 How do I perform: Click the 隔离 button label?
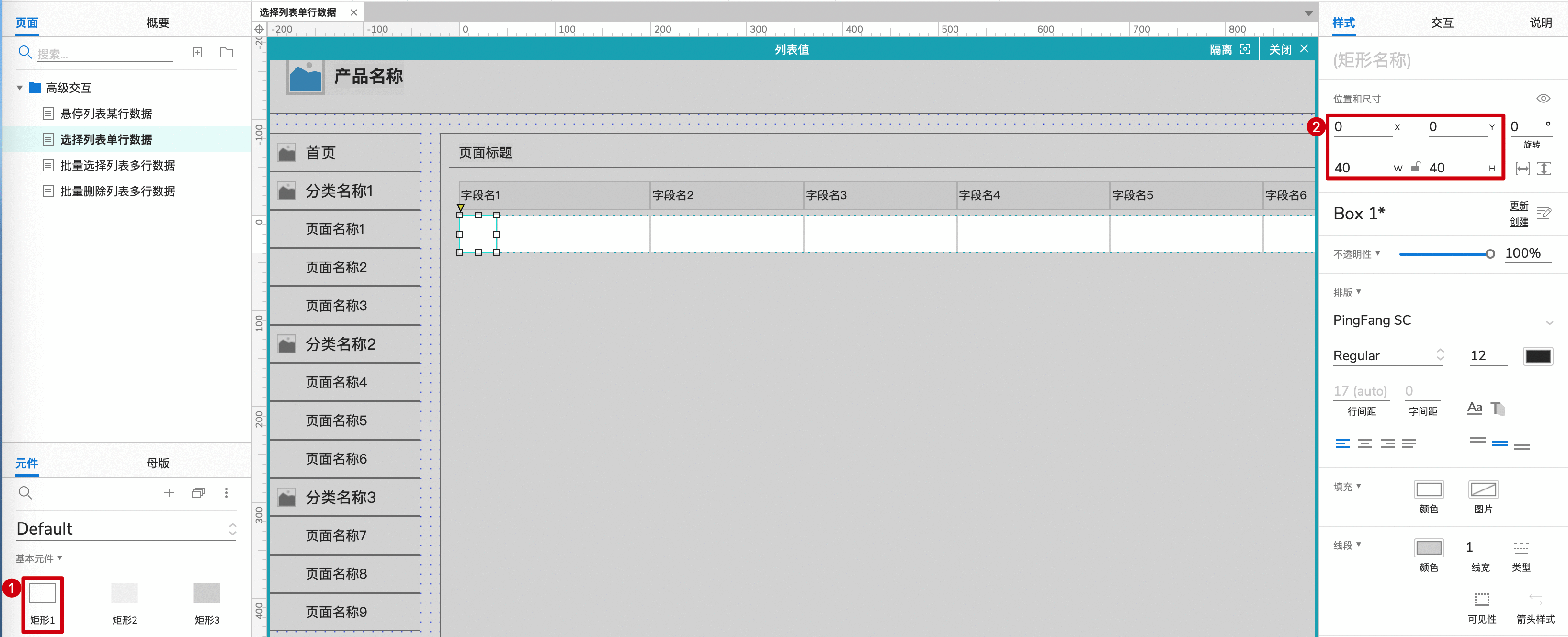point(1220,49)
